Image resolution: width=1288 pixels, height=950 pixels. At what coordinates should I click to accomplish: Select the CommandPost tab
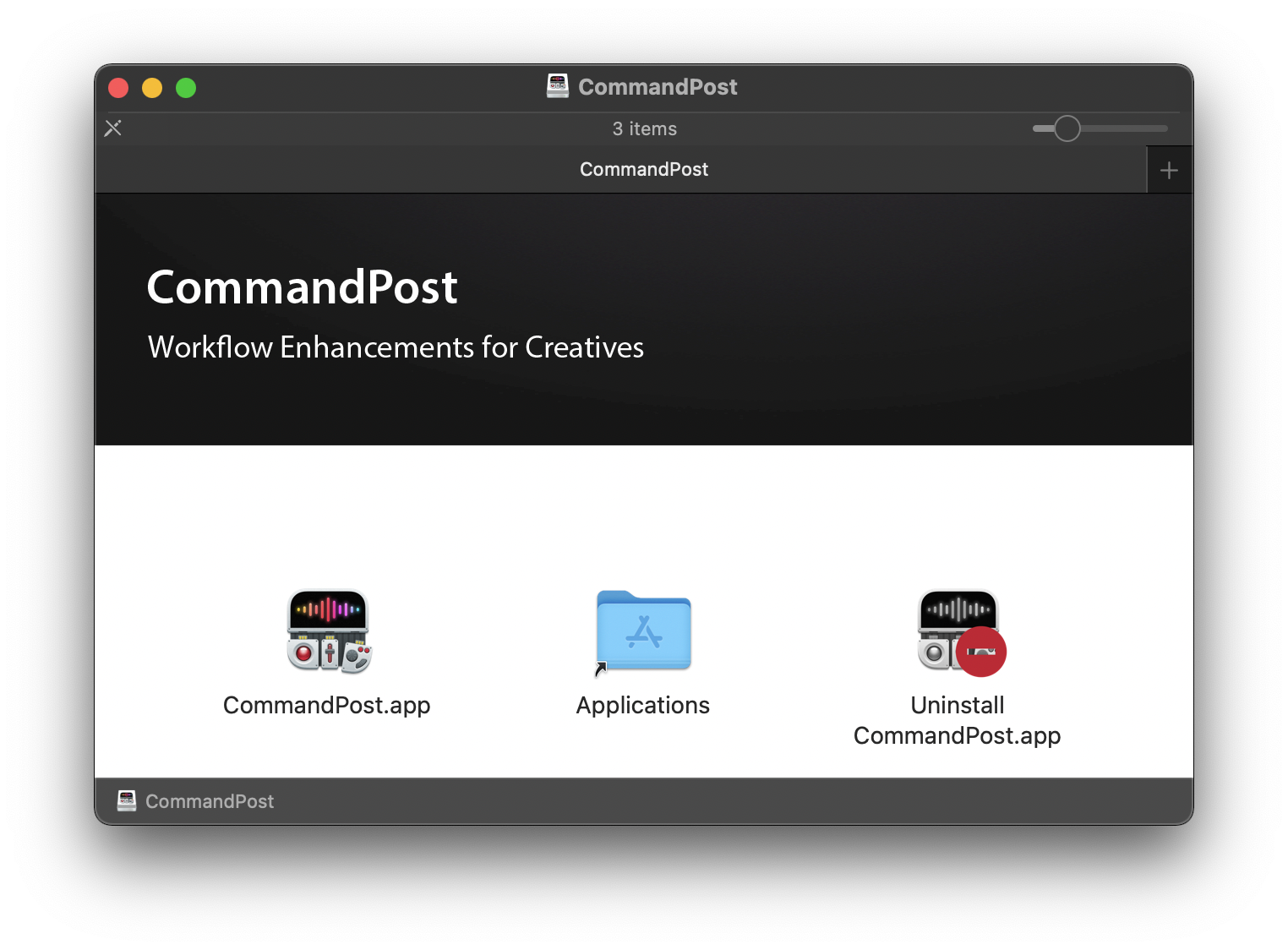click(621, 170)
